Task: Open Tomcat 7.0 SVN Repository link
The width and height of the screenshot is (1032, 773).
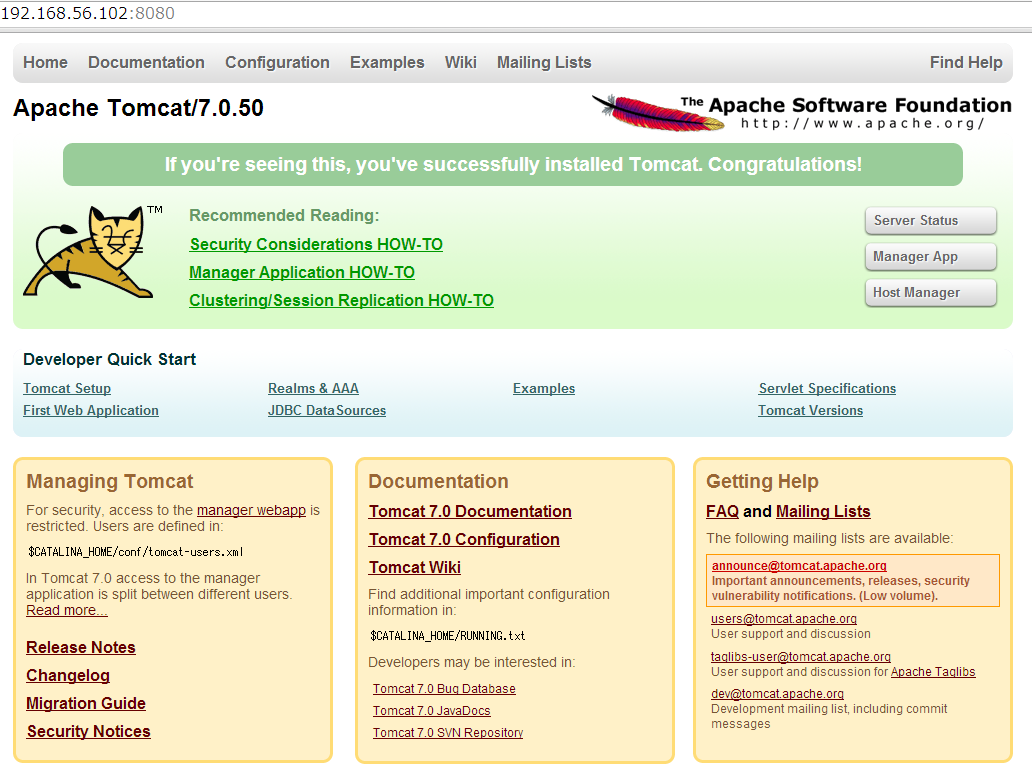Action: pos(448,733)
